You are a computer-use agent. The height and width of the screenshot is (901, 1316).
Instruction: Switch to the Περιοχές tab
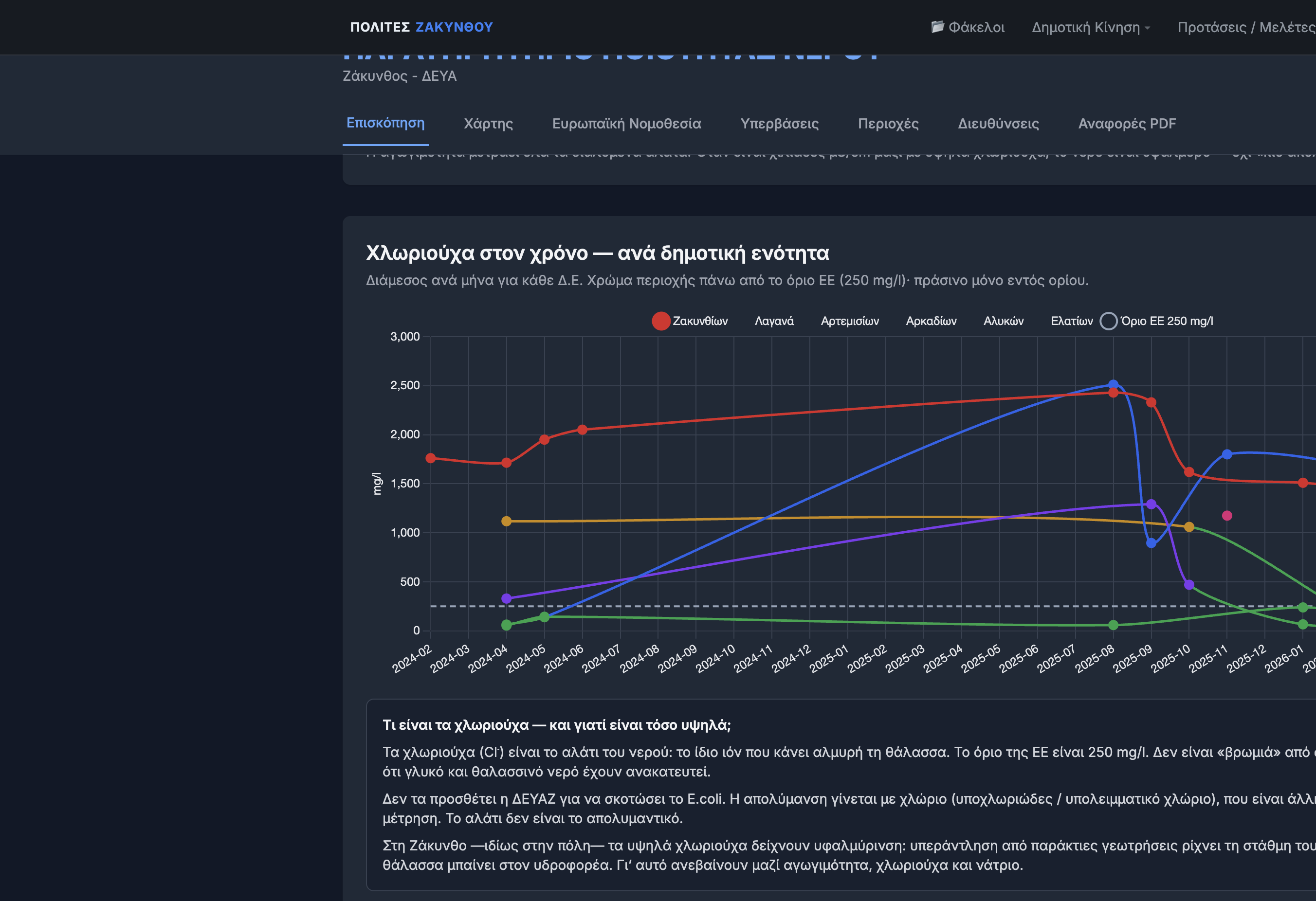pyautogui.click(x=888, y=124)
